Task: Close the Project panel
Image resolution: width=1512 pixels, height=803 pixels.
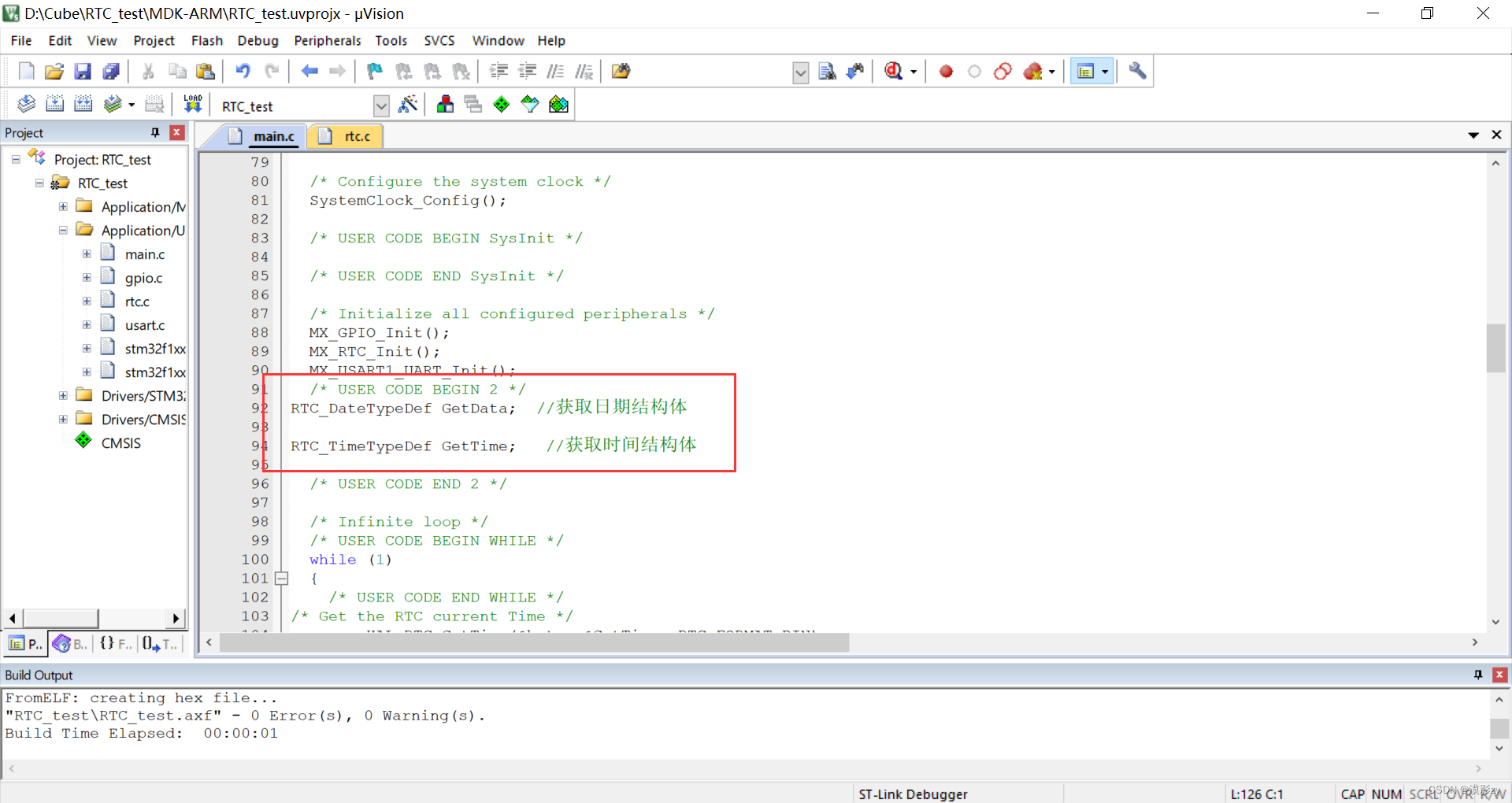Action: [177, 133]
